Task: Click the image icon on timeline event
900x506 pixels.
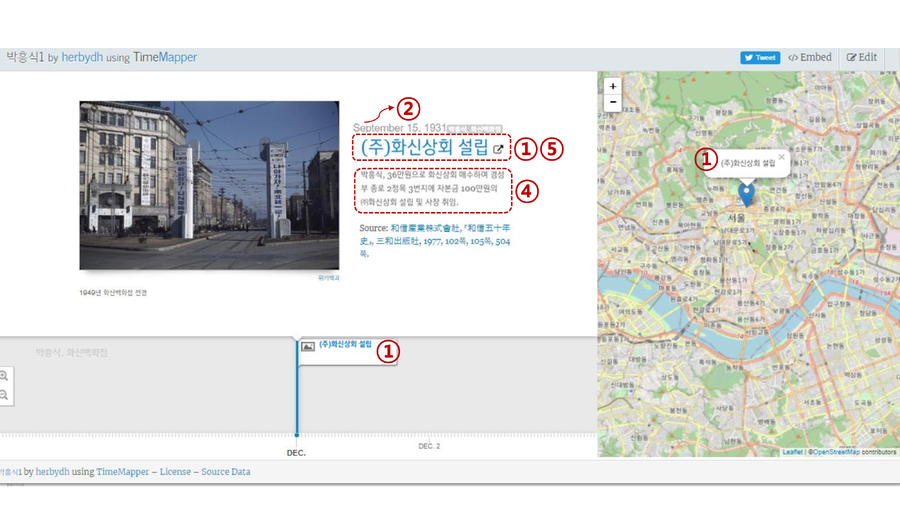Action: click(308, 346)
